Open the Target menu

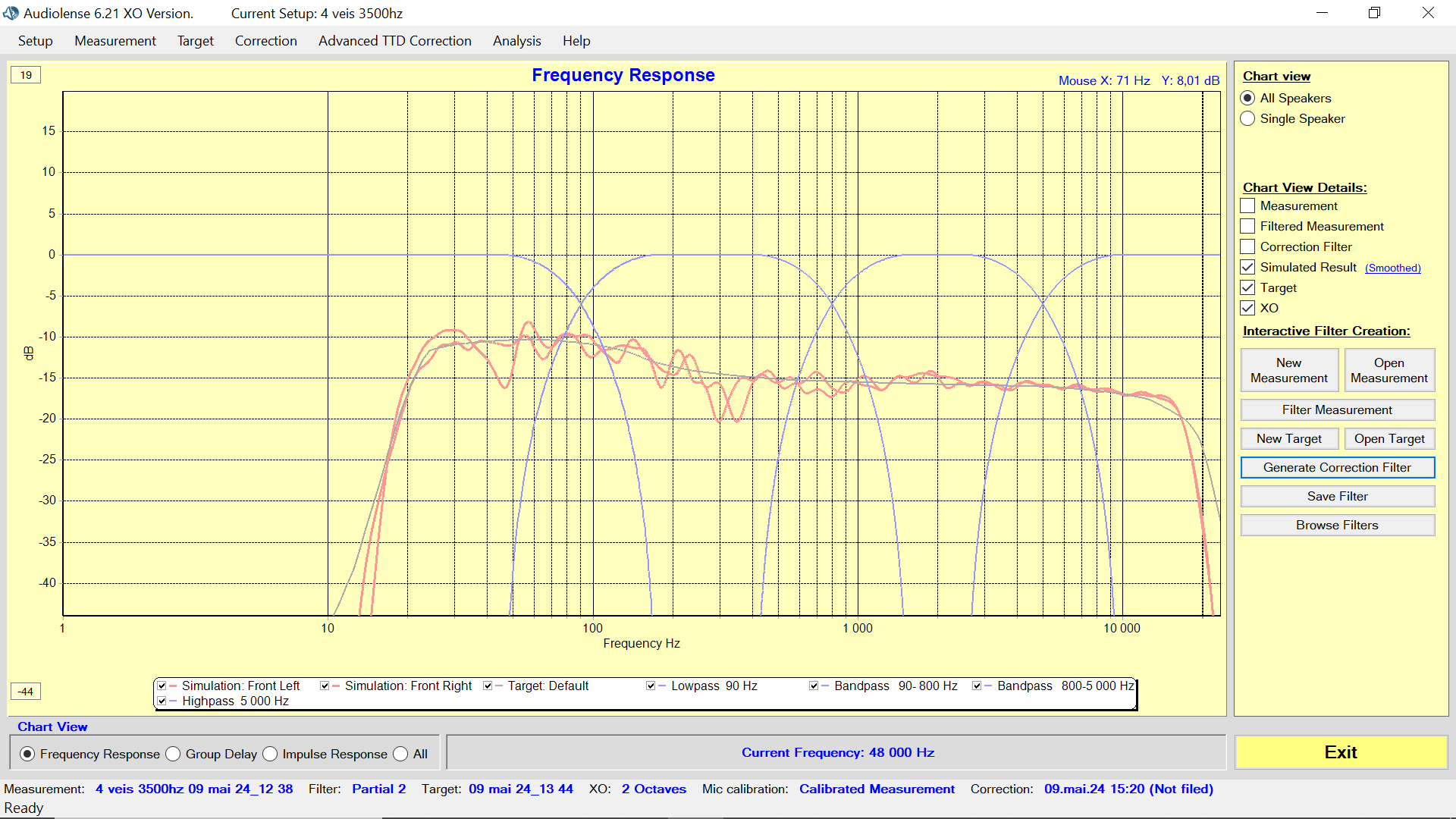[195, 41]
